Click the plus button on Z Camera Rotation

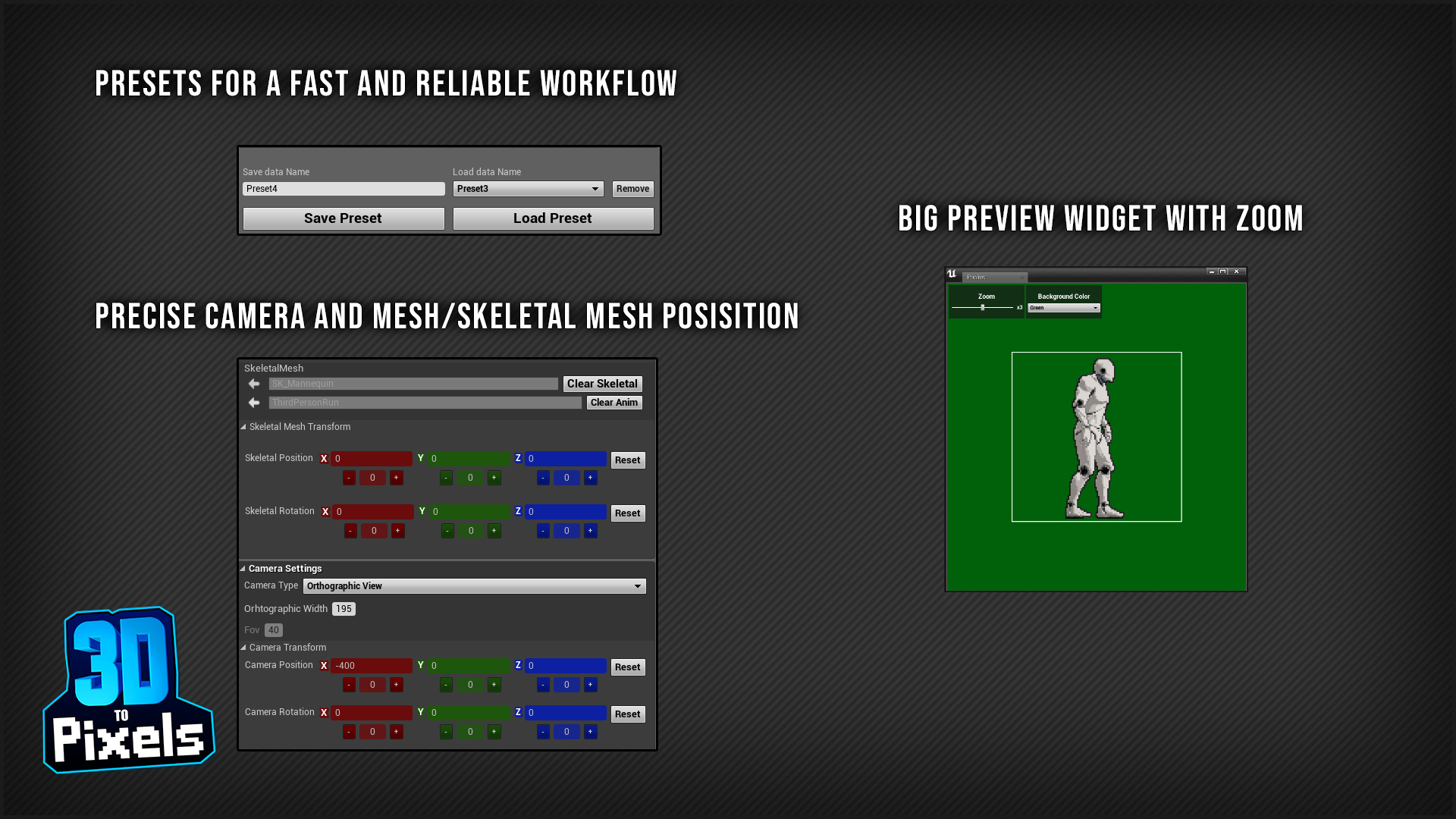[x=589, y=731]
